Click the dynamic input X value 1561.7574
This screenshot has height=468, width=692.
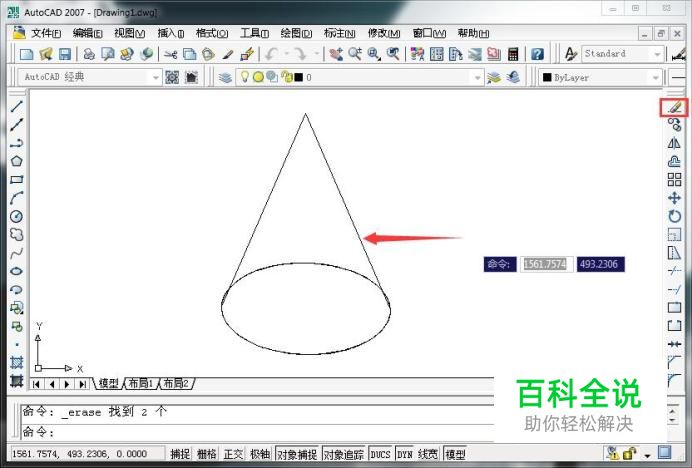pyautogui.click(x=545, y=264)
